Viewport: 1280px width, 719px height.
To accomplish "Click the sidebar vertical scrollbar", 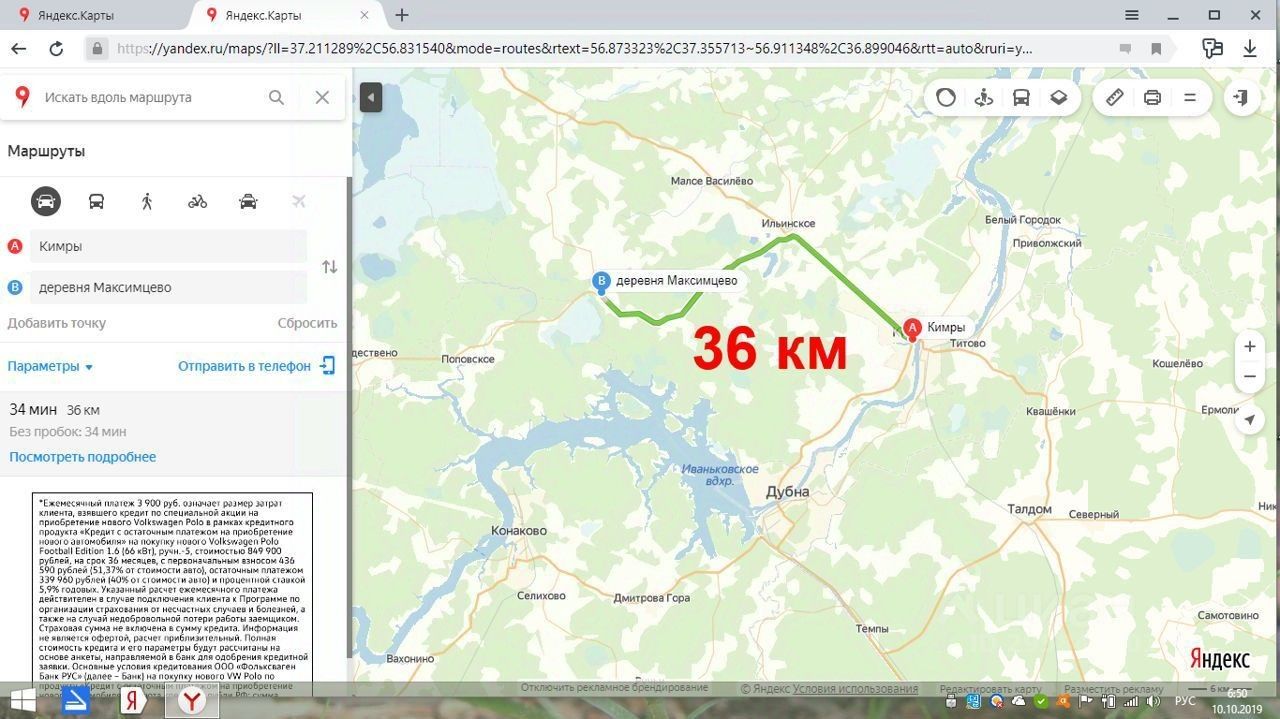I will [349, 417].
